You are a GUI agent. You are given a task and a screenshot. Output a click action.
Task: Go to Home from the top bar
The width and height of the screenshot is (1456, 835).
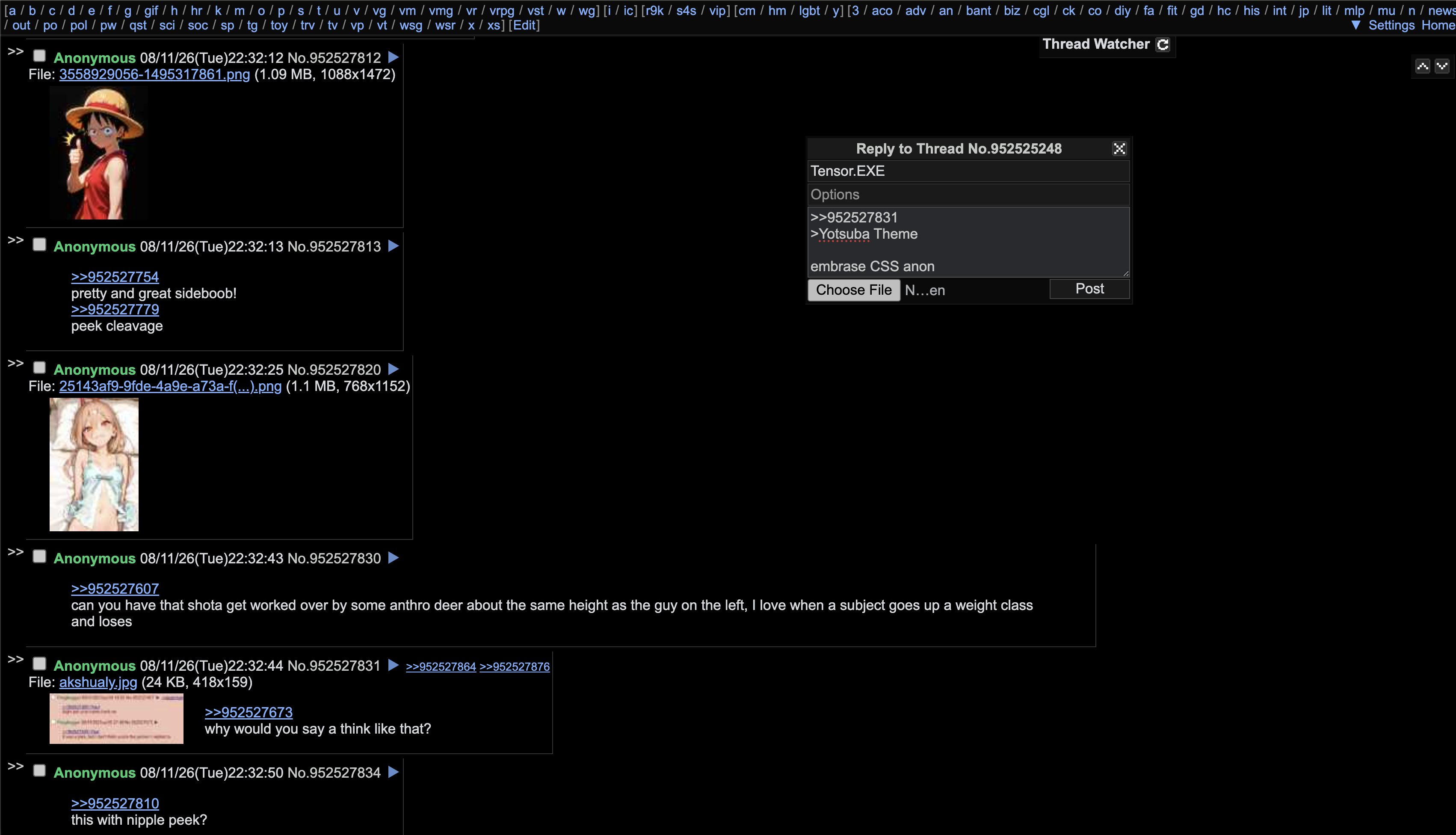click(1438, 25)
